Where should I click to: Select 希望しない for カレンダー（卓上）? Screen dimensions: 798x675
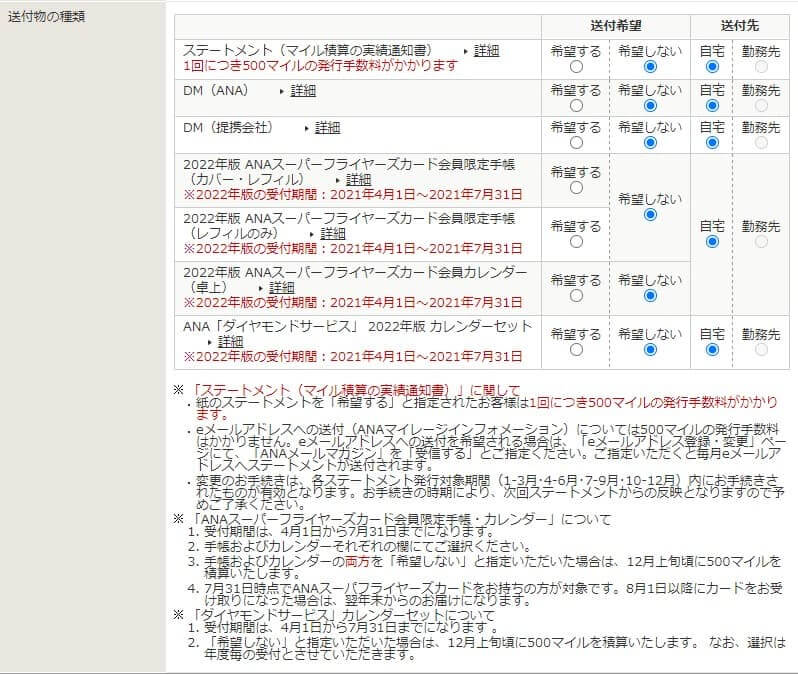click(650, 295)
